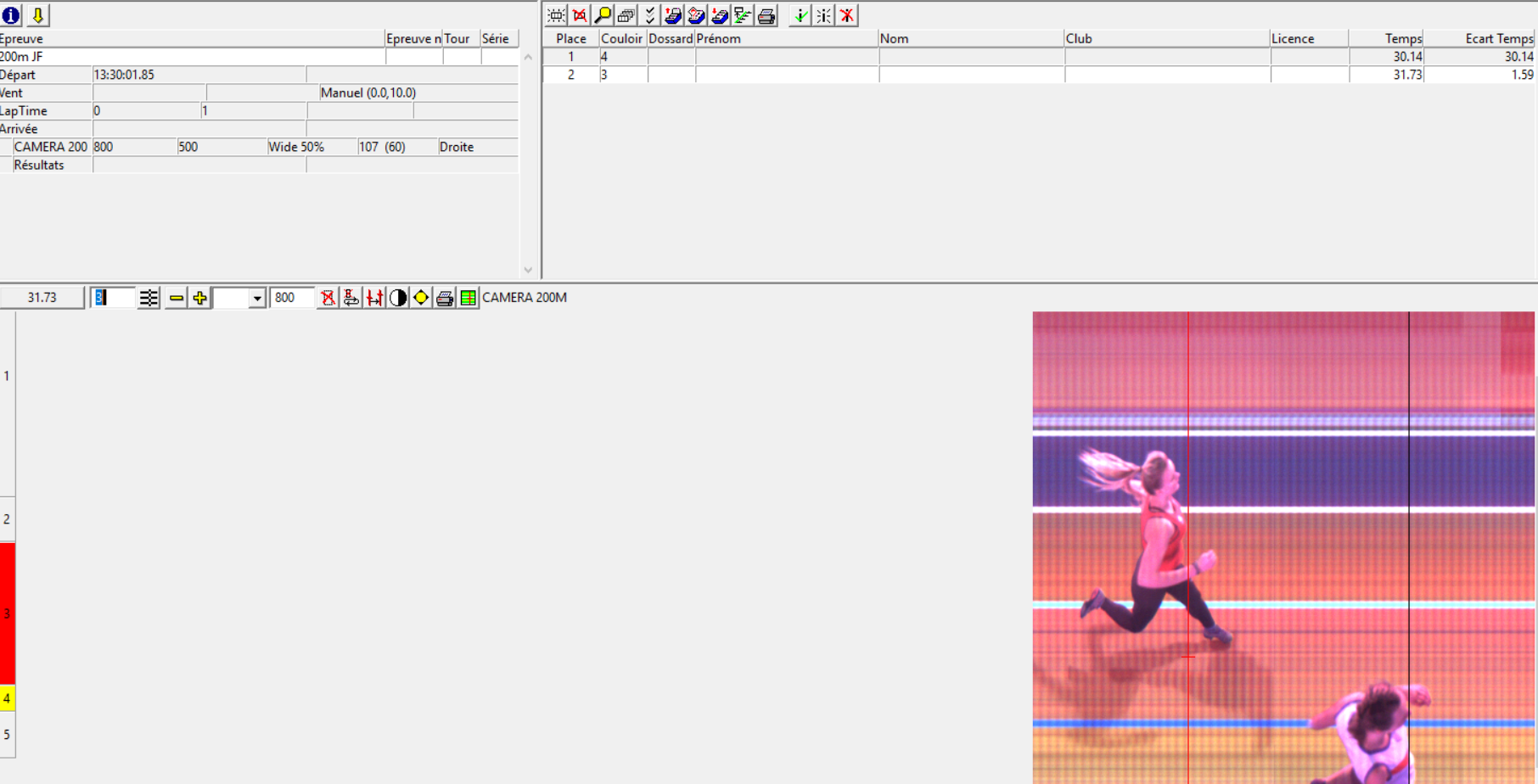Image resolution: width=1538 pixels, height=784 pixels.
Task: Click the Place column header
Action: click(571, 38)
